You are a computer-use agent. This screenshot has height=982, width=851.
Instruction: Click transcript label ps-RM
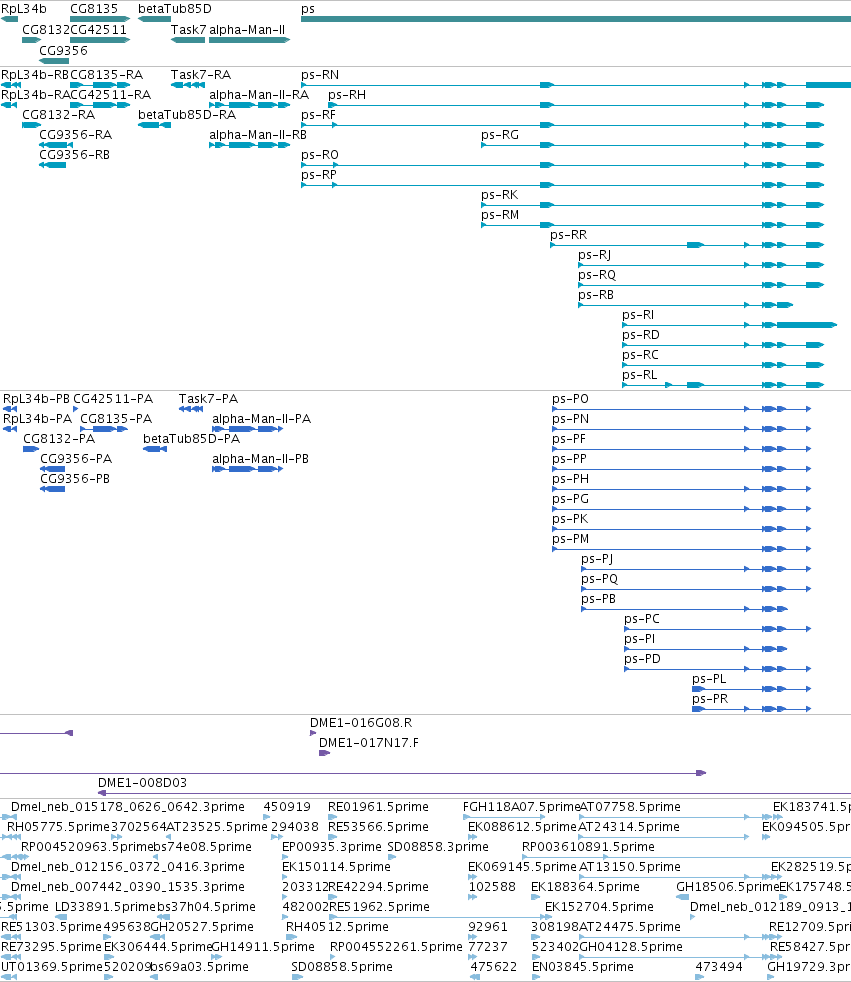(500, 215)
